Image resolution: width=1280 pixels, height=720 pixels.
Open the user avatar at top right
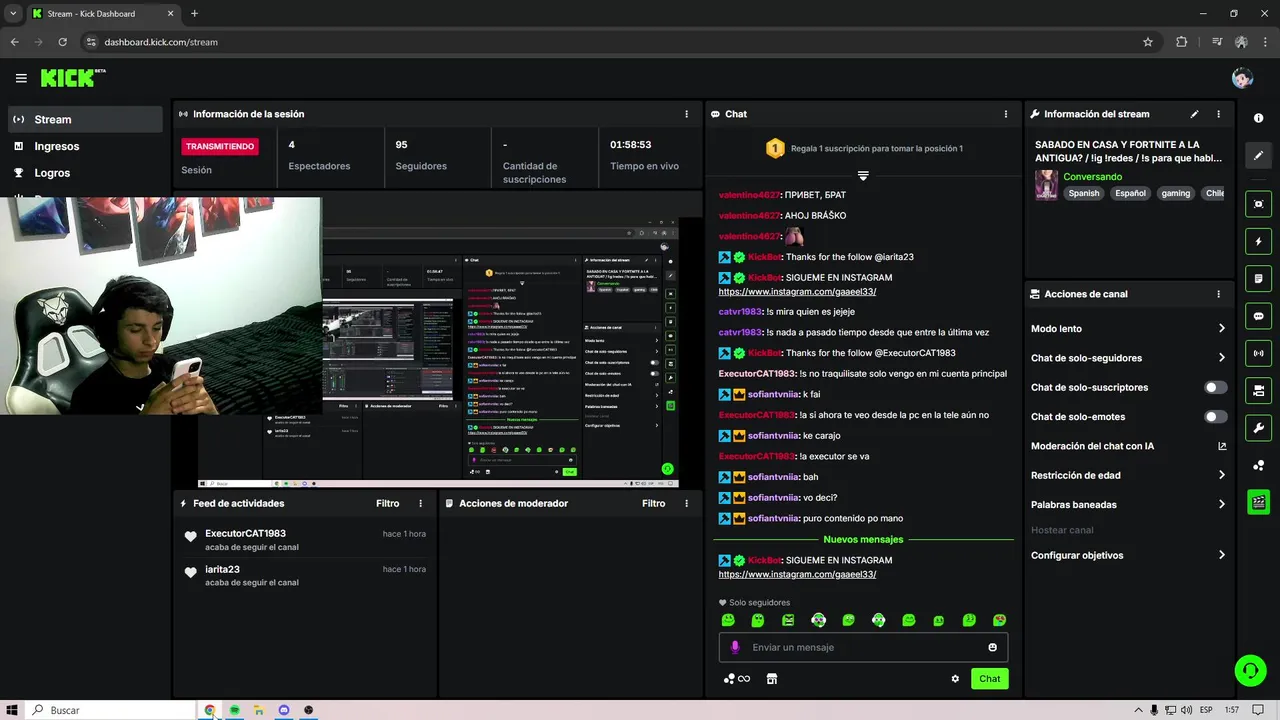pyautogui.click(x=1242, y=78)
